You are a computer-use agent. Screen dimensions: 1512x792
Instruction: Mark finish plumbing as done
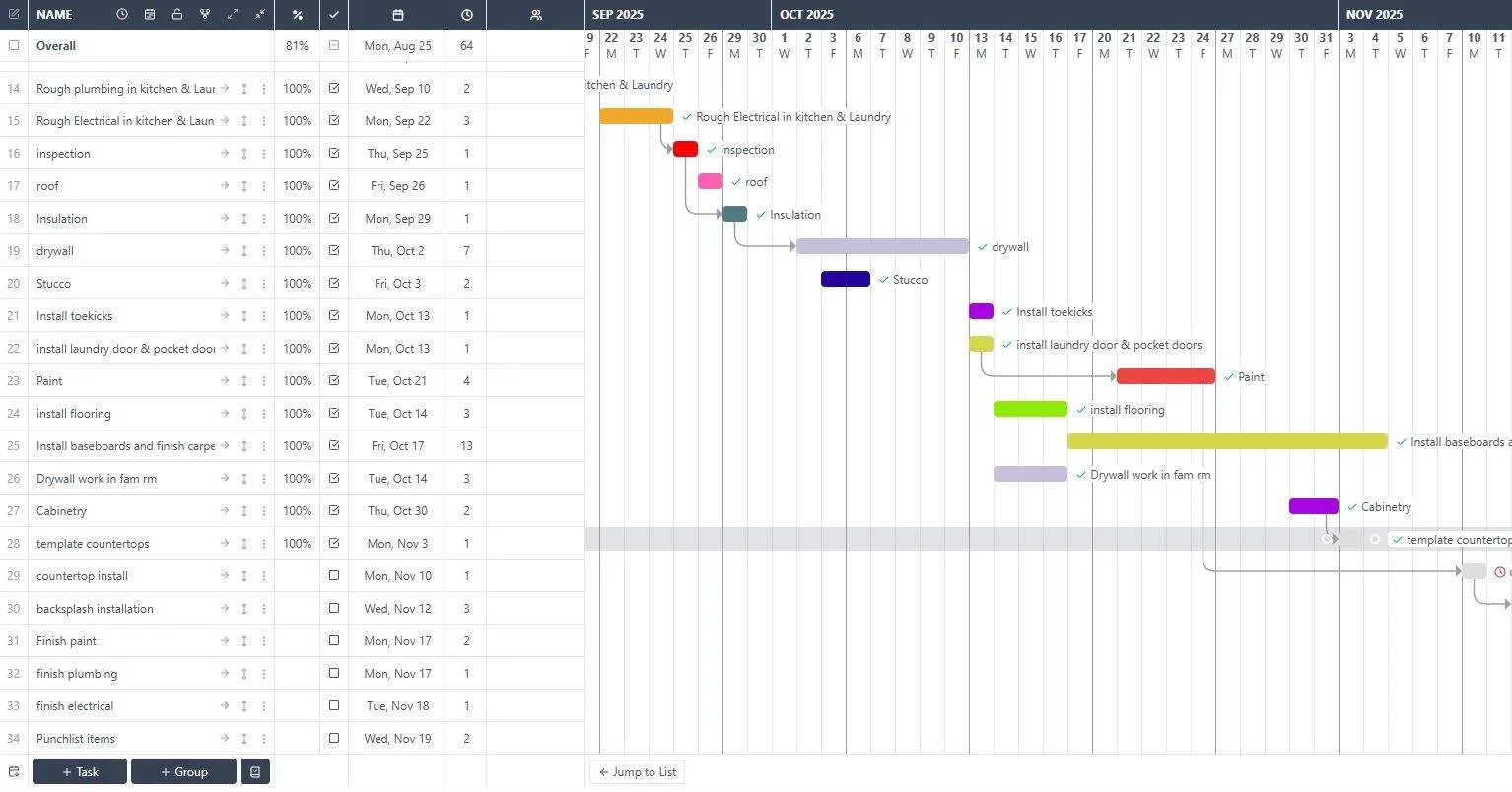click(334, 673)
